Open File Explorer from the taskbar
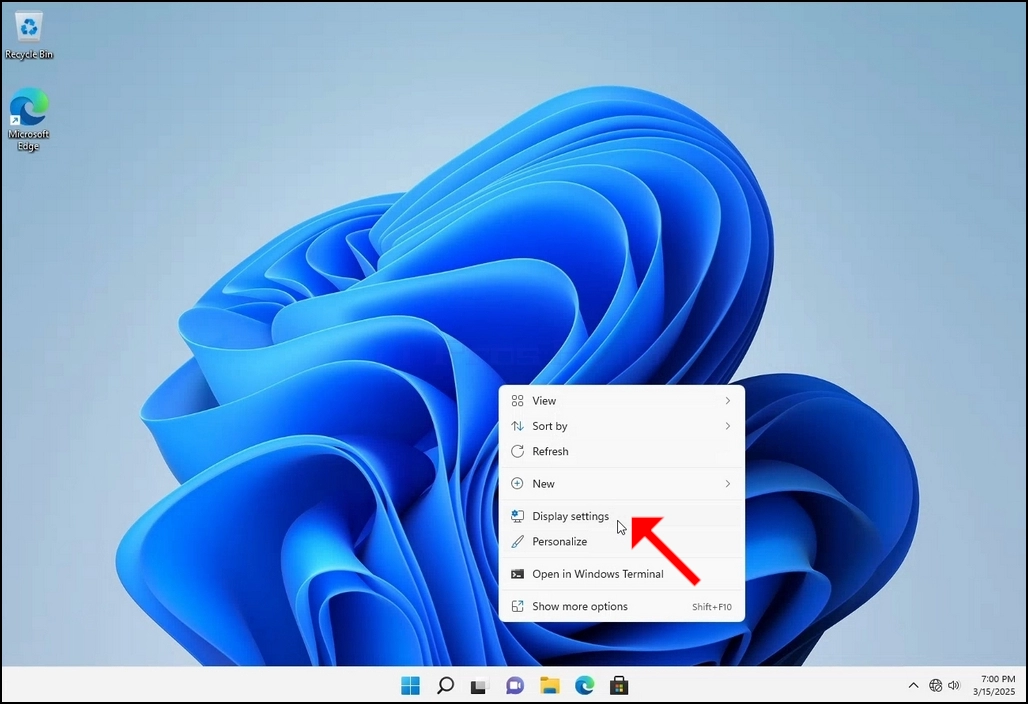Viewport: 1028px width, 704px height. coord(549,686)
